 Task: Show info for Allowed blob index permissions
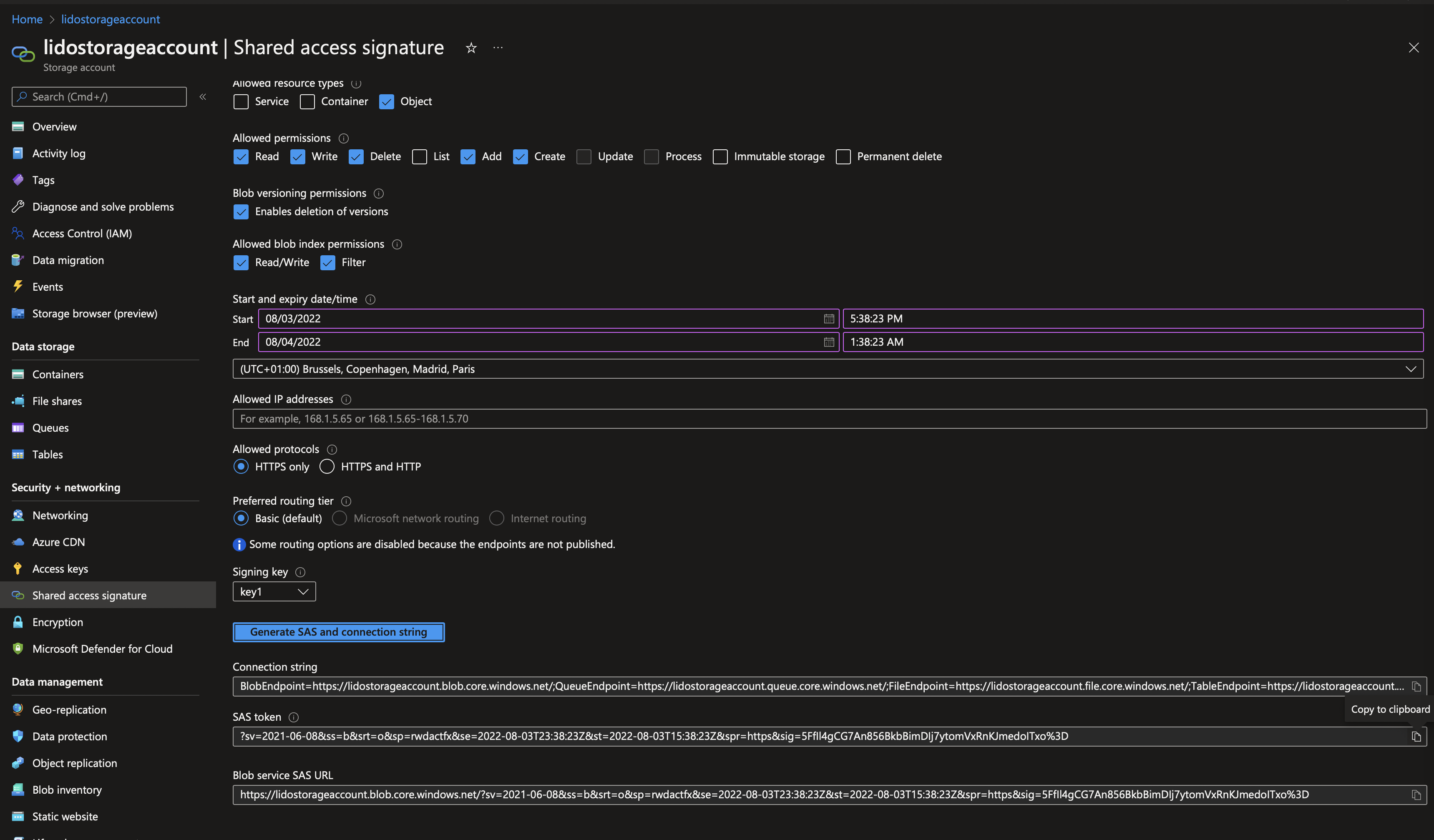[397, 244]
